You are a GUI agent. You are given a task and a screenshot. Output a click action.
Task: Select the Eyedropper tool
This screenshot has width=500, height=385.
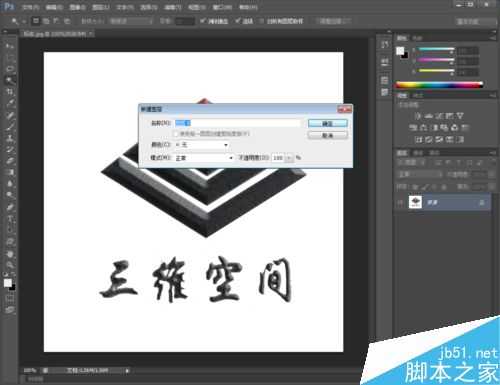click(x=10, y=103)
